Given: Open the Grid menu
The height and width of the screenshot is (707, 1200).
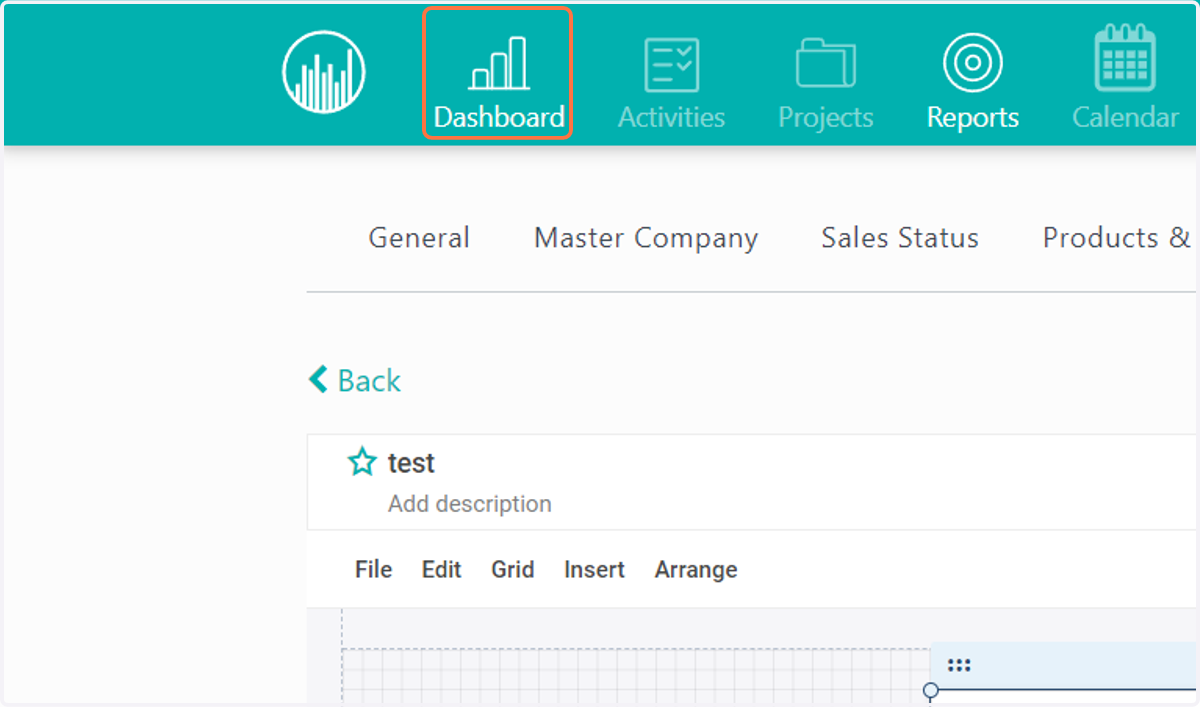Looking at the screenshot, I should tap(512, 570).
